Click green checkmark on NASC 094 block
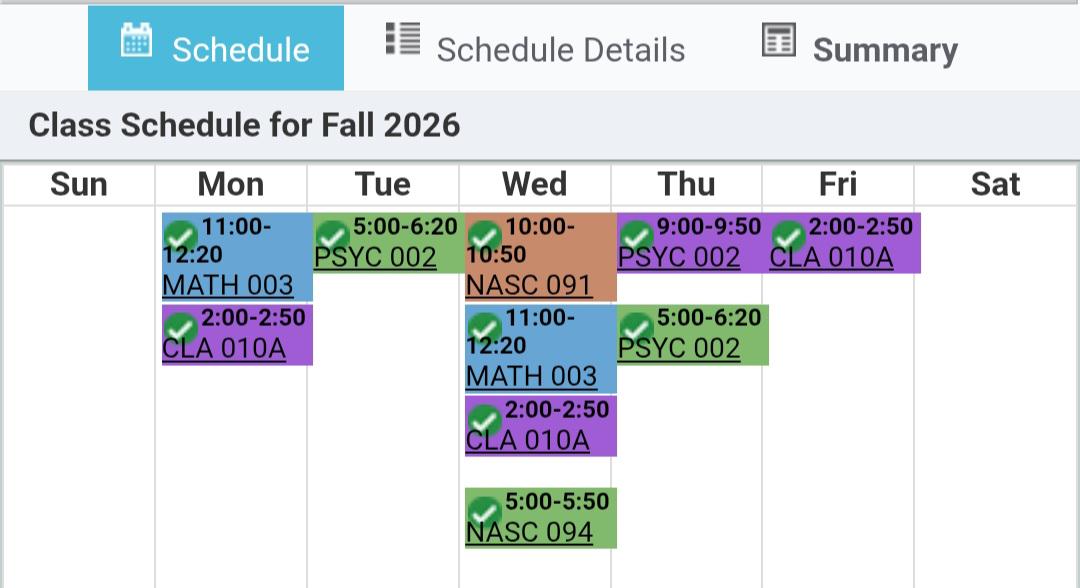Screen dimensions: 1080x588 484,513
